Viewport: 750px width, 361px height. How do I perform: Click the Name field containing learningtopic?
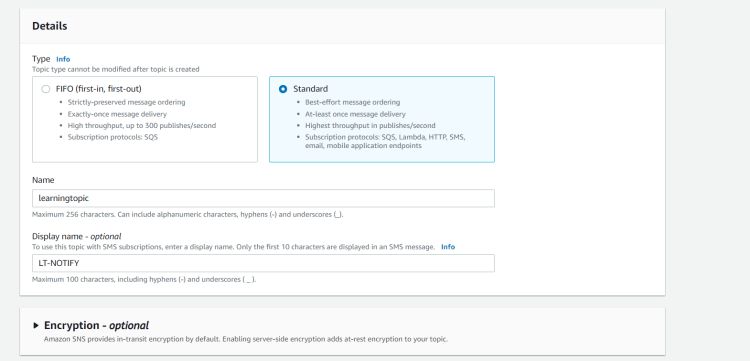coord(263,198)
